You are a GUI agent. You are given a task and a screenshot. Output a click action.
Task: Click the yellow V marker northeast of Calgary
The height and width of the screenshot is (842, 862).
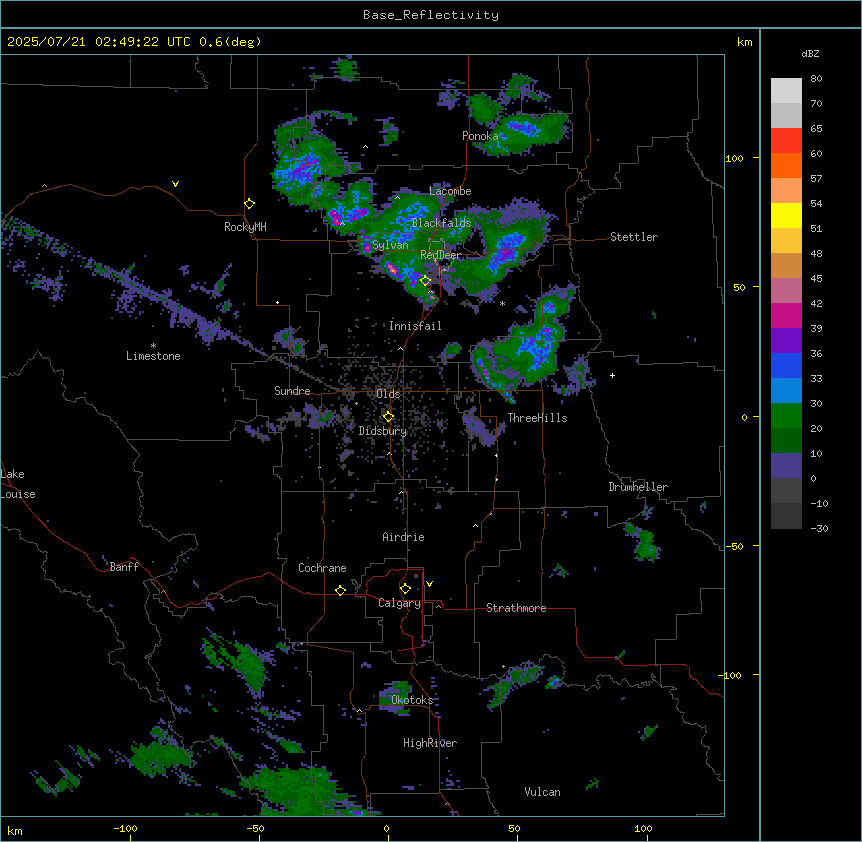429,584
